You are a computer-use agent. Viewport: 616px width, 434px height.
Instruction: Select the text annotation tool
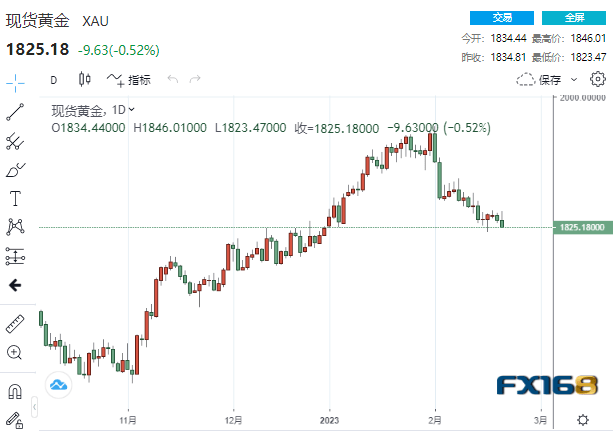click(15, 198)
